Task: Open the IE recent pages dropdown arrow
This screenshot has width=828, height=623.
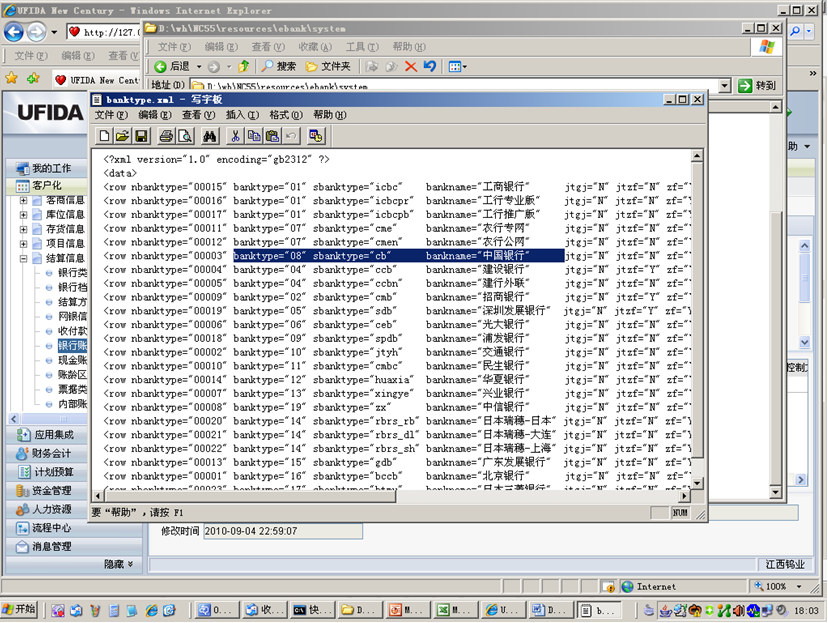Action: (54, 32)
